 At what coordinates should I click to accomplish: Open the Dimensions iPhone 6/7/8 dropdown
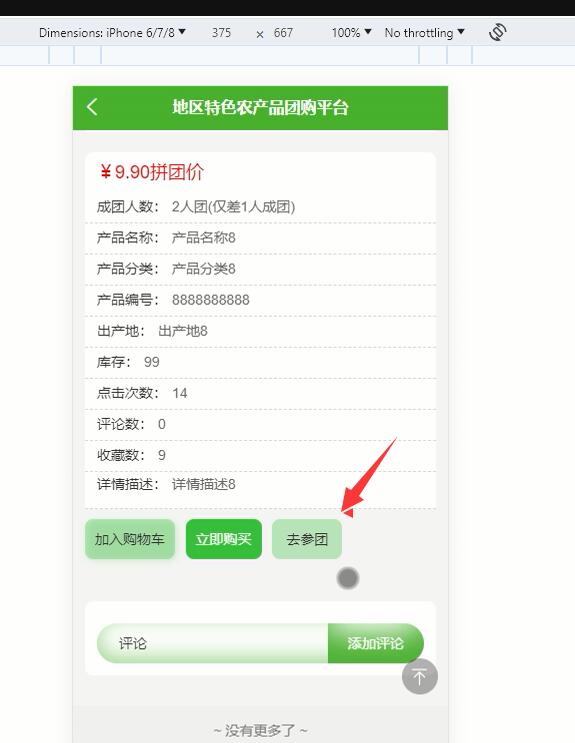(x=112, y=33)
